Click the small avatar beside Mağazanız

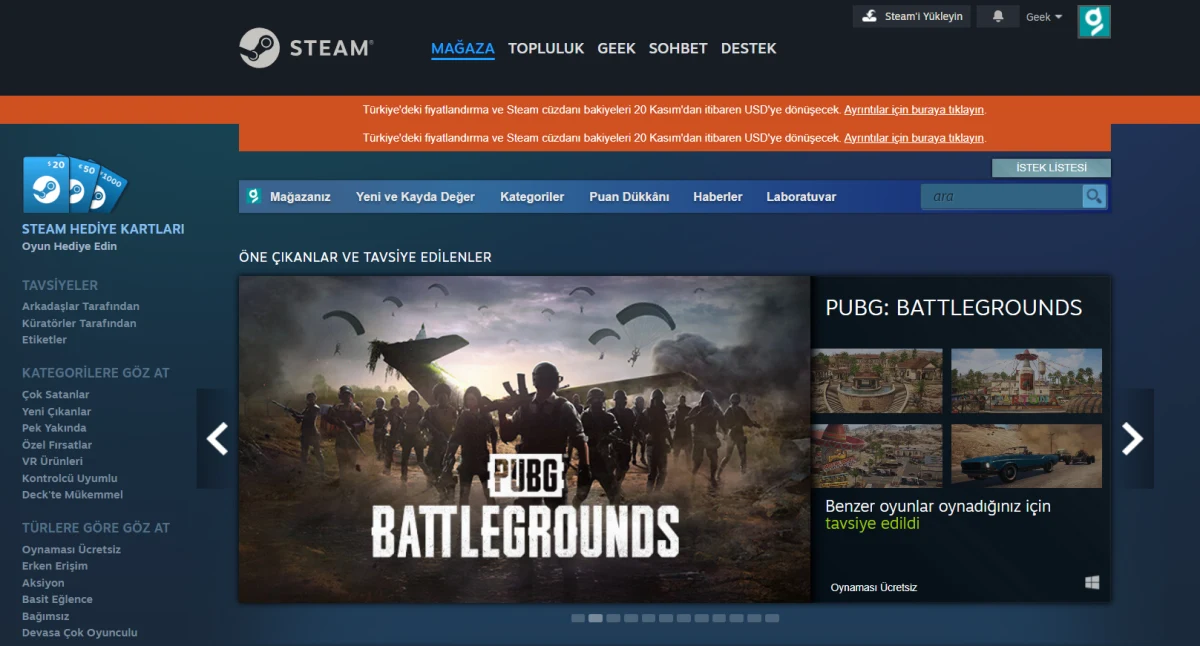click(254, 196)
